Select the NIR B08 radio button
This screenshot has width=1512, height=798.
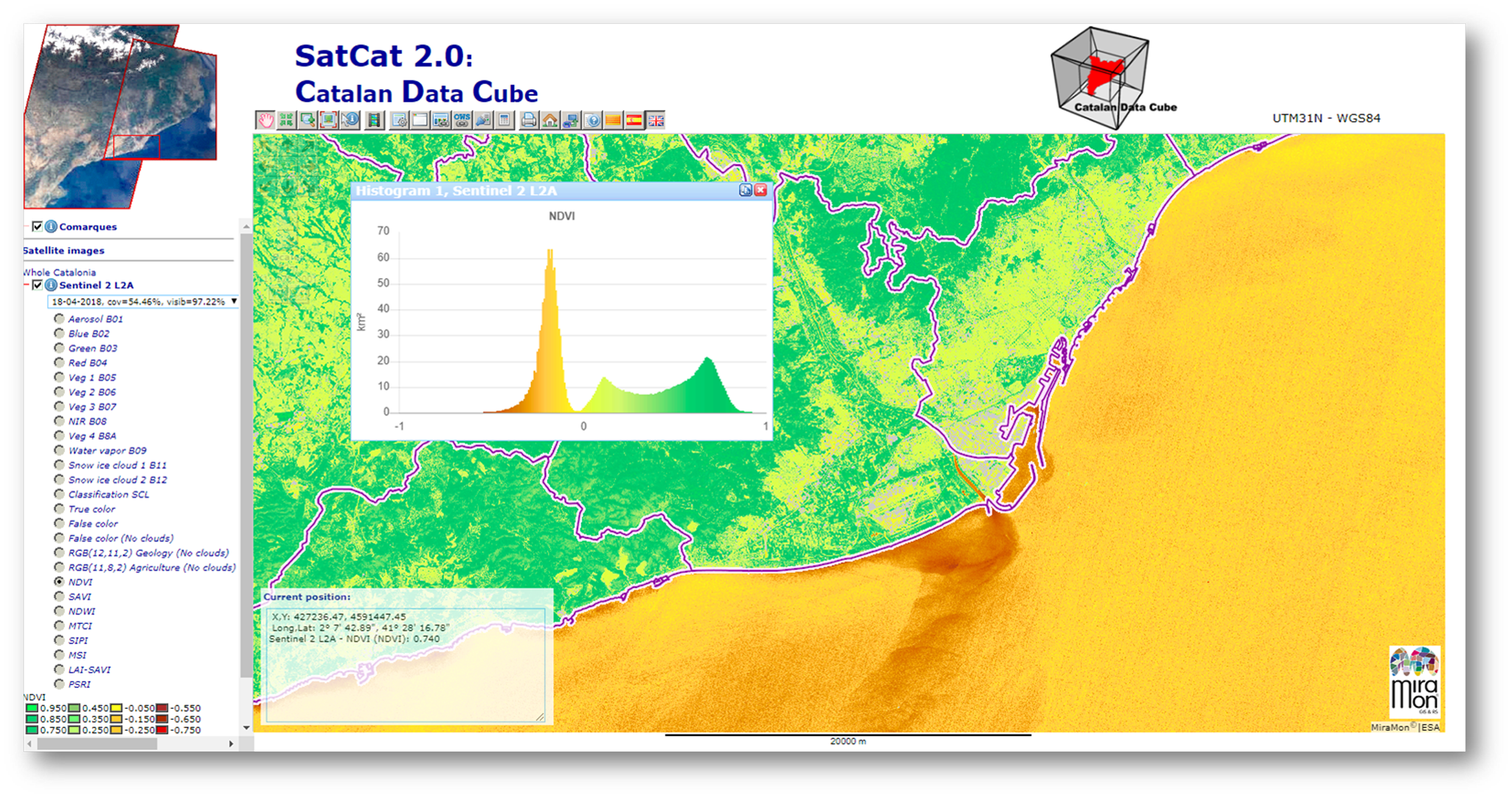click(59, 420)
